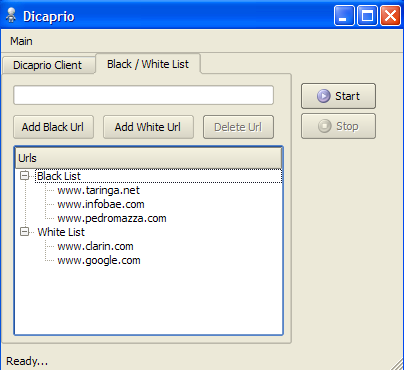Click the Add Black Url button
Viewport: 404px width, 370px height.
tap(53, 127)
